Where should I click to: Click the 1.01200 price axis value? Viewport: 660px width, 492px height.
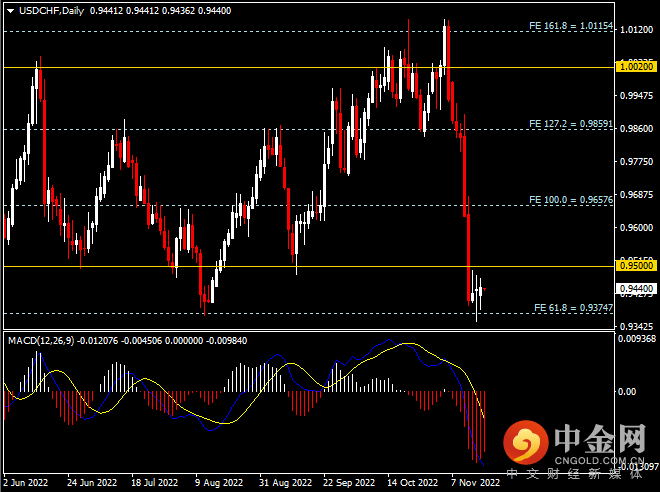coord(636,29)
